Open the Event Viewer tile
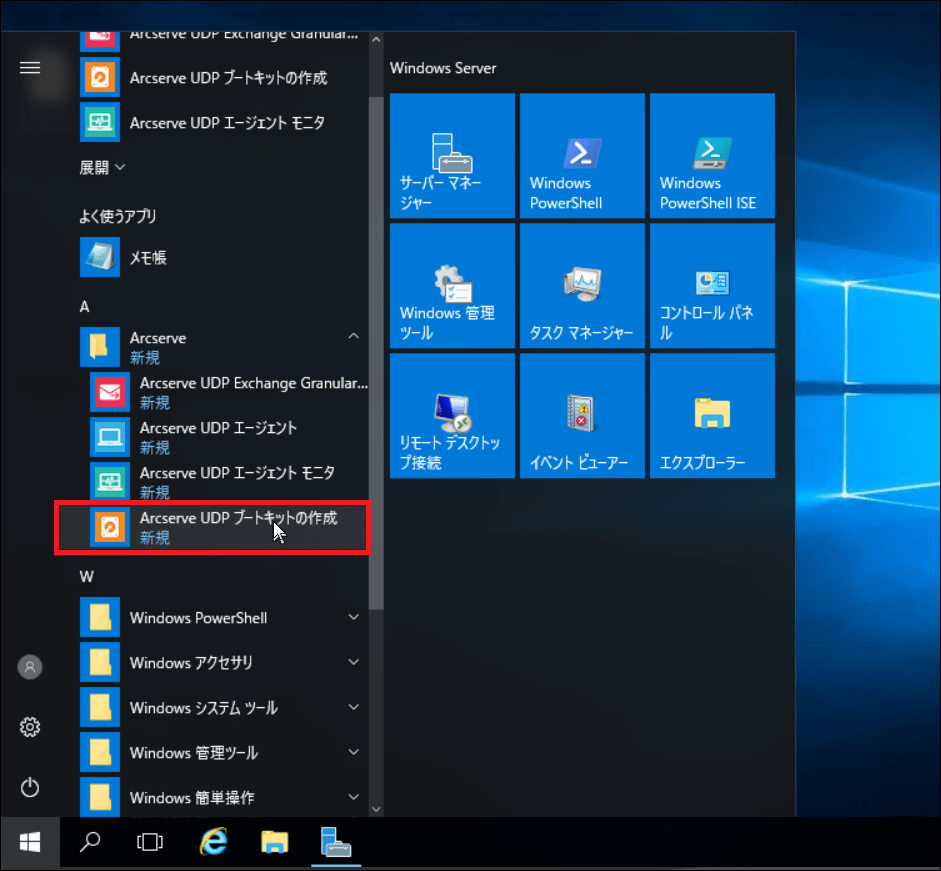Image resolution: width=941 pixels, height=871 pixels. tap(582, 415)
